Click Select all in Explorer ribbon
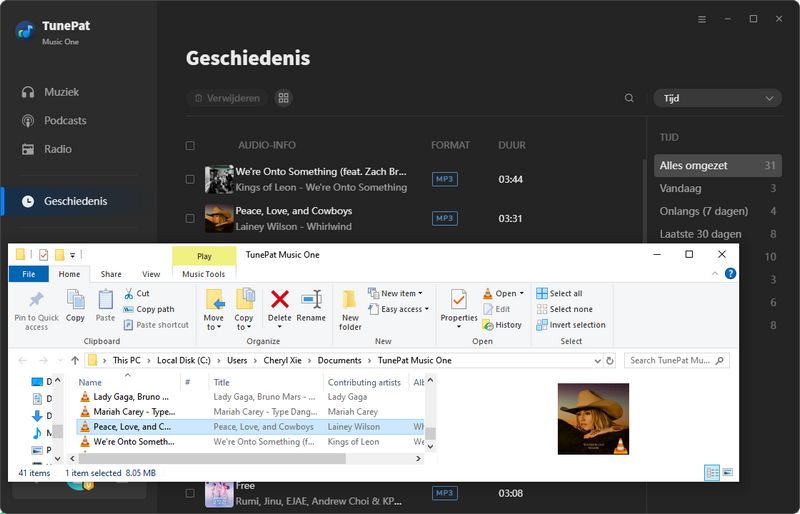 tap(559, 293)
